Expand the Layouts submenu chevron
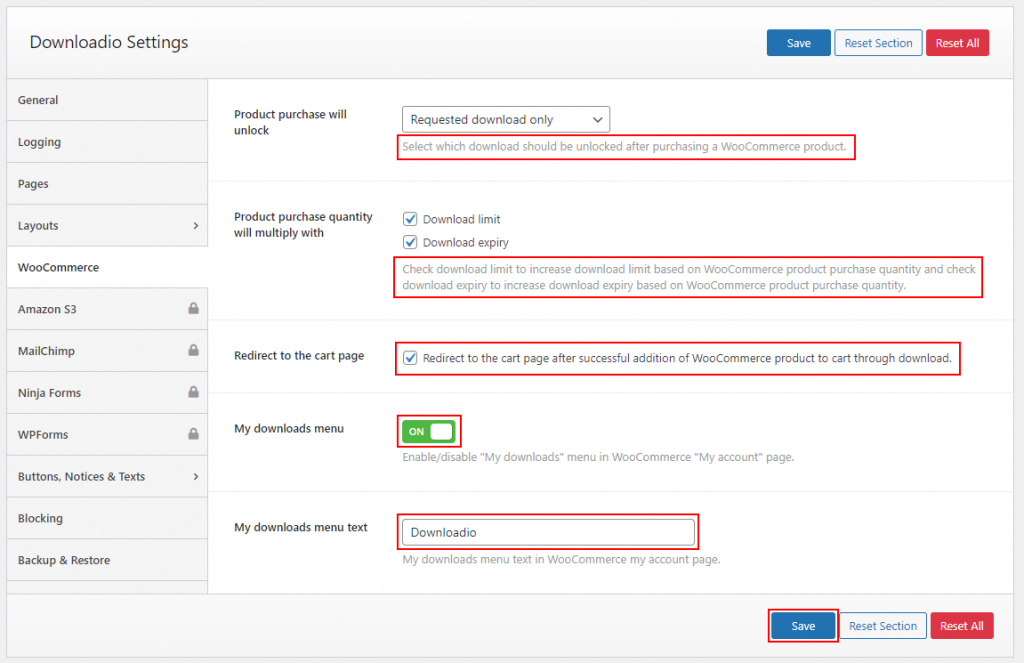This screenshot has height=663, width=1024. (195, 225)
